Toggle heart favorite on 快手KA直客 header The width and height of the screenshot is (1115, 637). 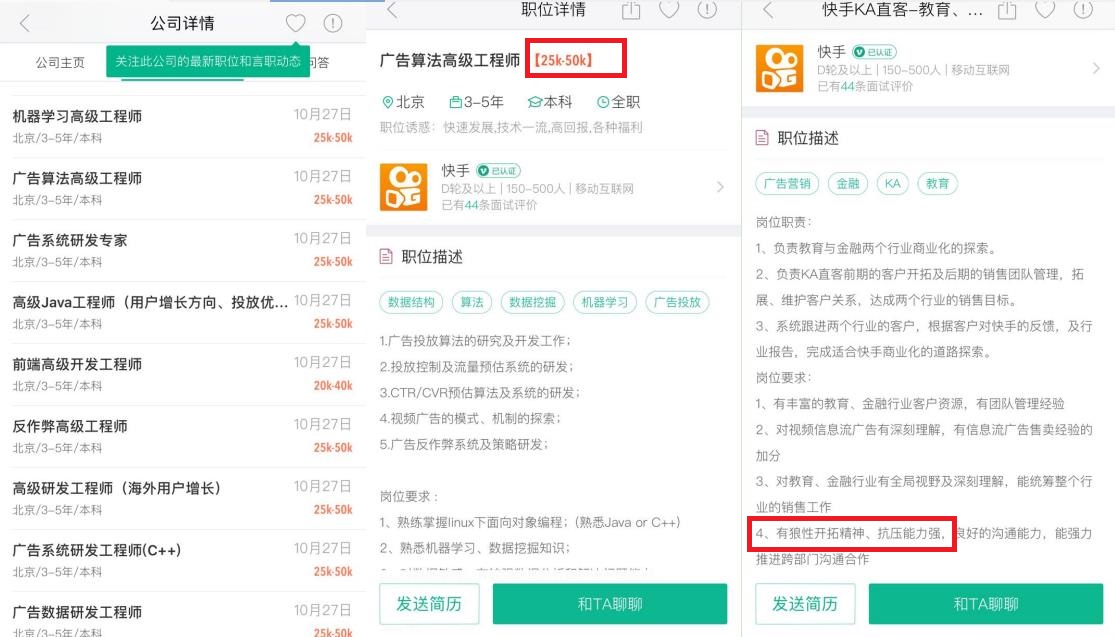[1045, 10]
